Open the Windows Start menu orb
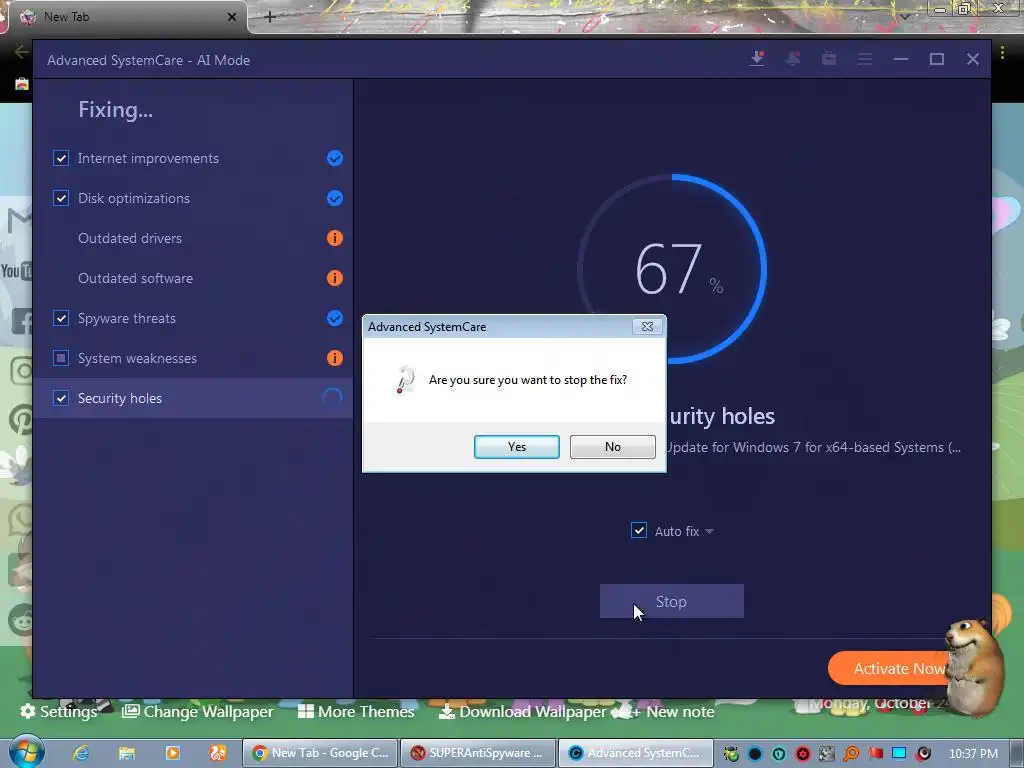1024x768 pixels. pyautogui.click(x=26, y=752)
